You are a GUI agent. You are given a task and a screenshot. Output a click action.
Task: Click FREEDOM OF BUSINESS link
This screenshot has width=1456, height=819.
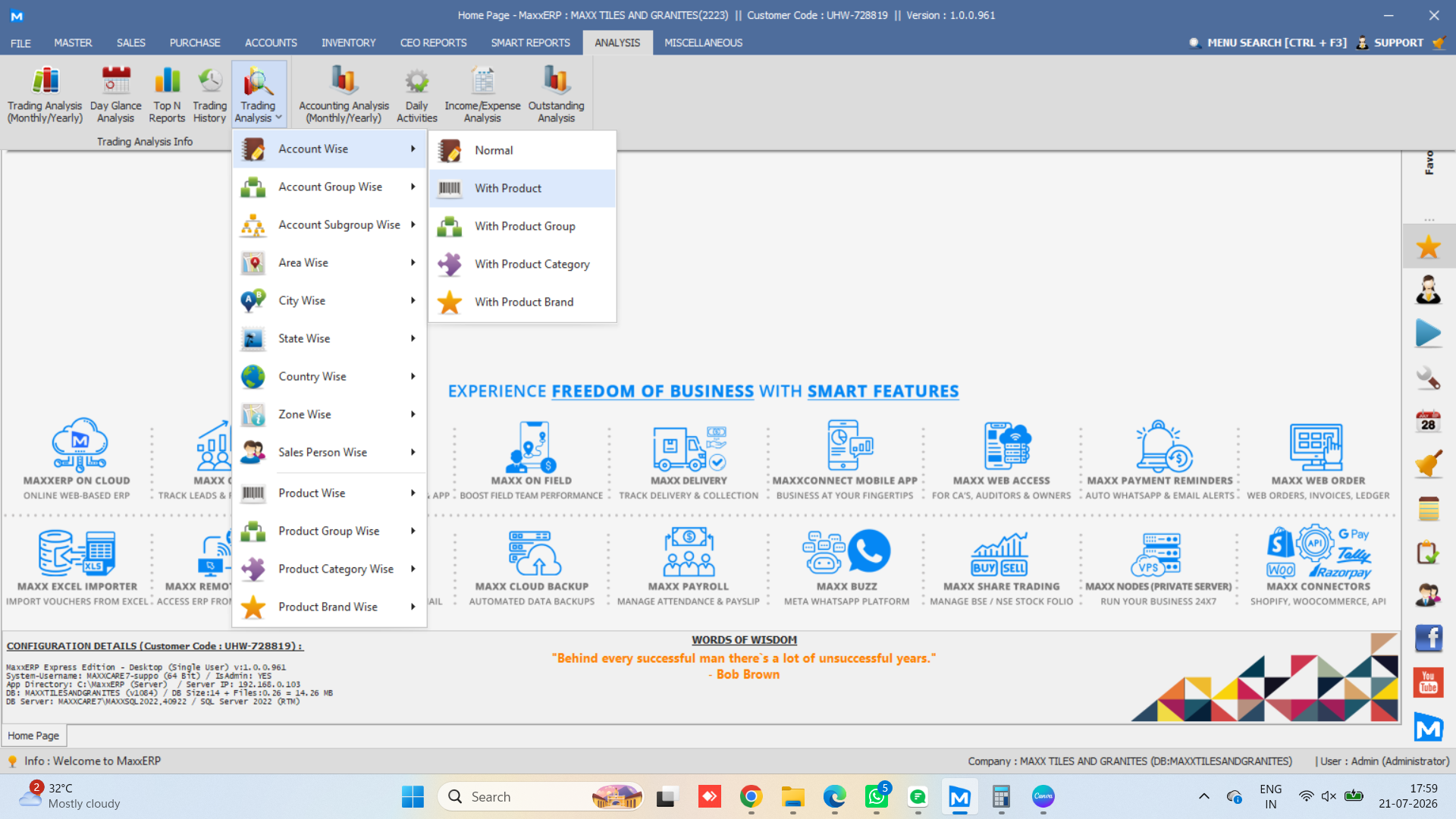pos(653,391)
